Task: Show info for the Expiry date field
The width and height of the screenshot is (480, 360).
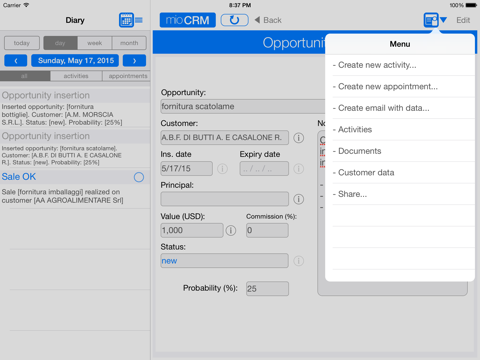Action: 299,169
